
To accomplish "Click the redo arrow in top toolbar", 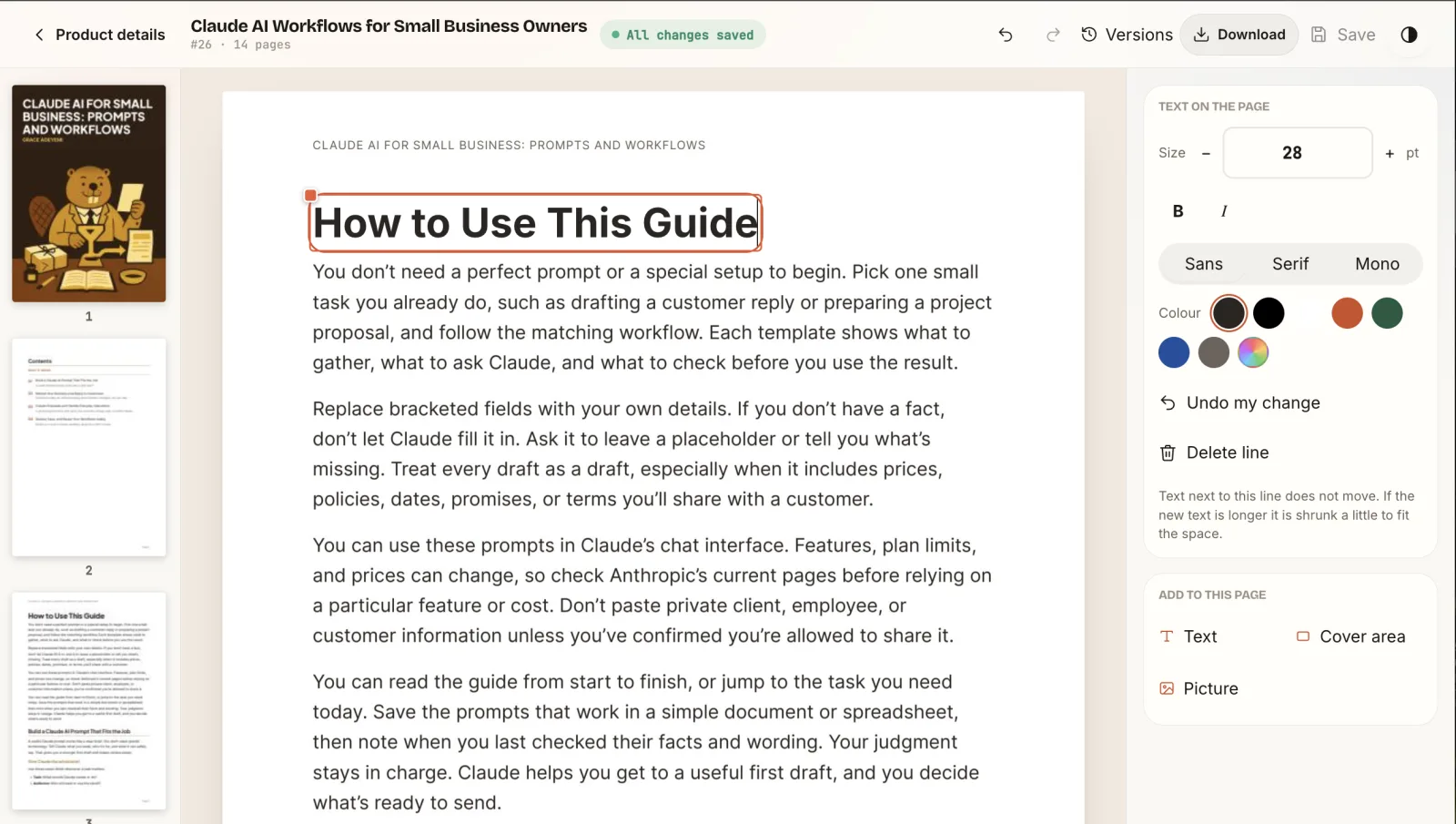I will [1053, 35].
